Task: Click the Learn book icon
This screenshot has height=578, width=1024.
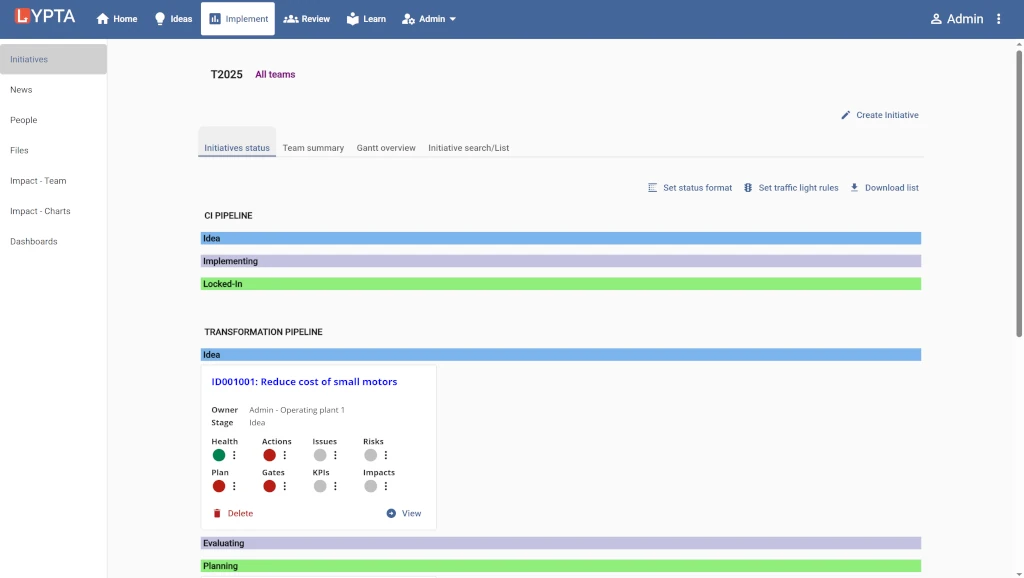Action: point(353,19)
